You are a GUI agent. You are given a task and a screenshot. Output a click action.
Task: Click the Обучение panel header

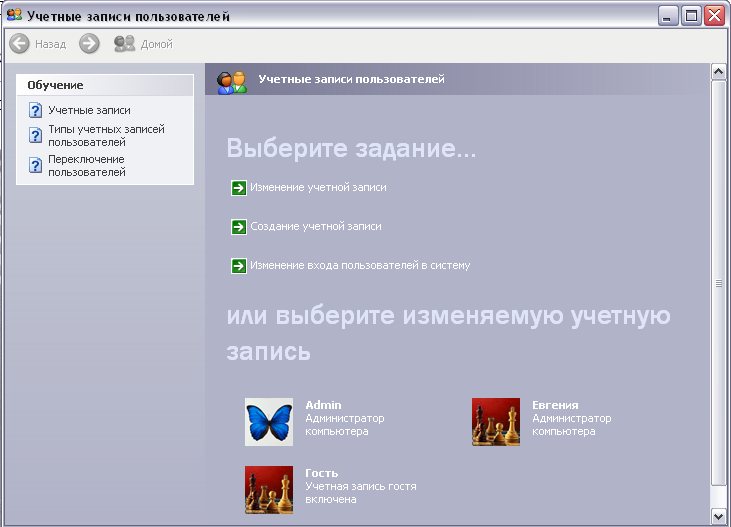(105, 85)
